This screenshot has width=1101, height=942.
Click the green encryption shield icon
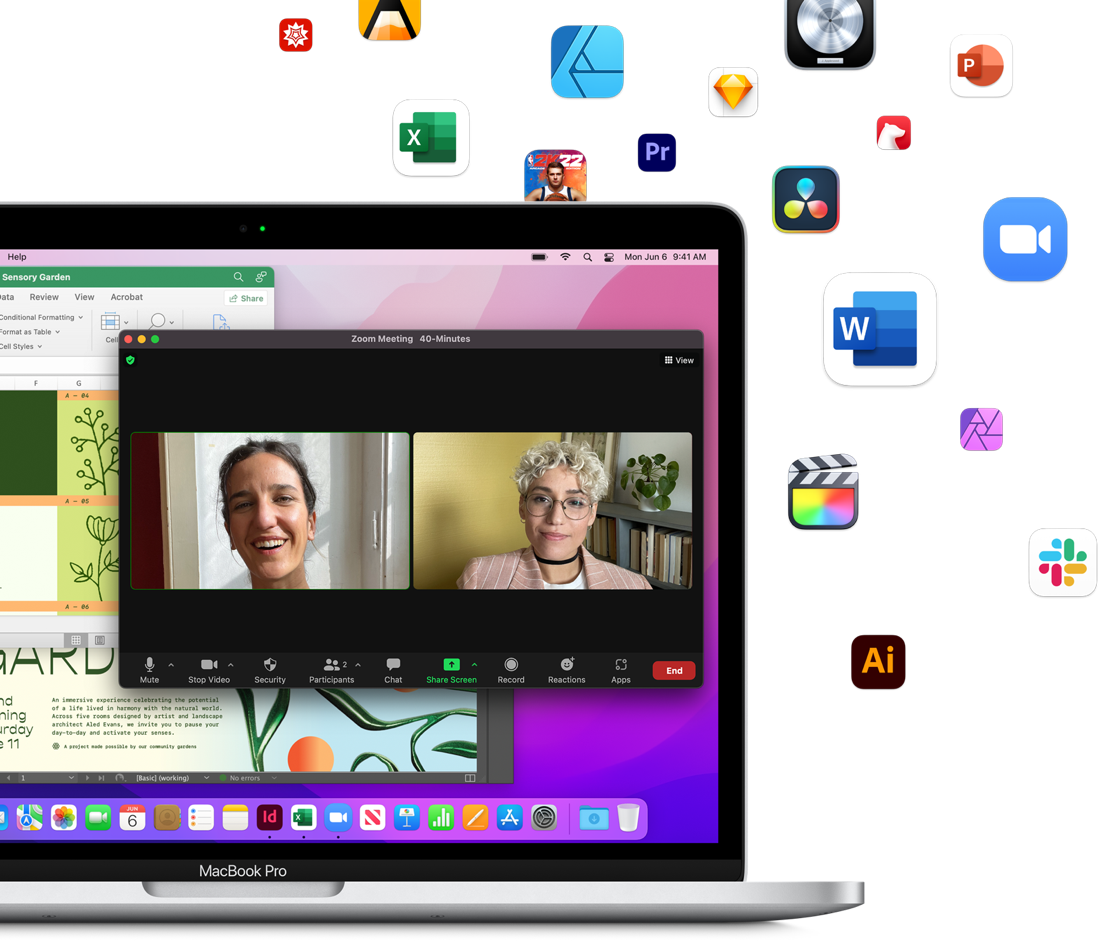coord(130,360)
